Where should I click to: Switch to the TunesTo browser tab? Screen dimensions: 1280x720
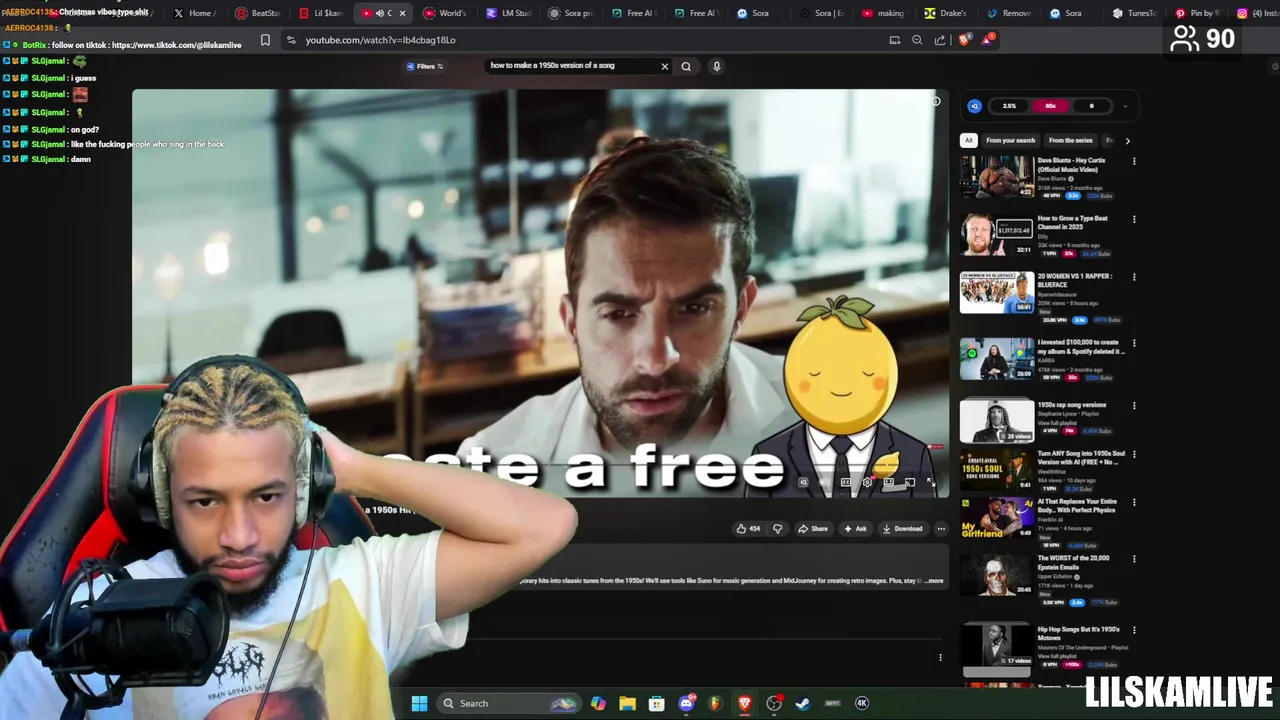coord(1135,13)
